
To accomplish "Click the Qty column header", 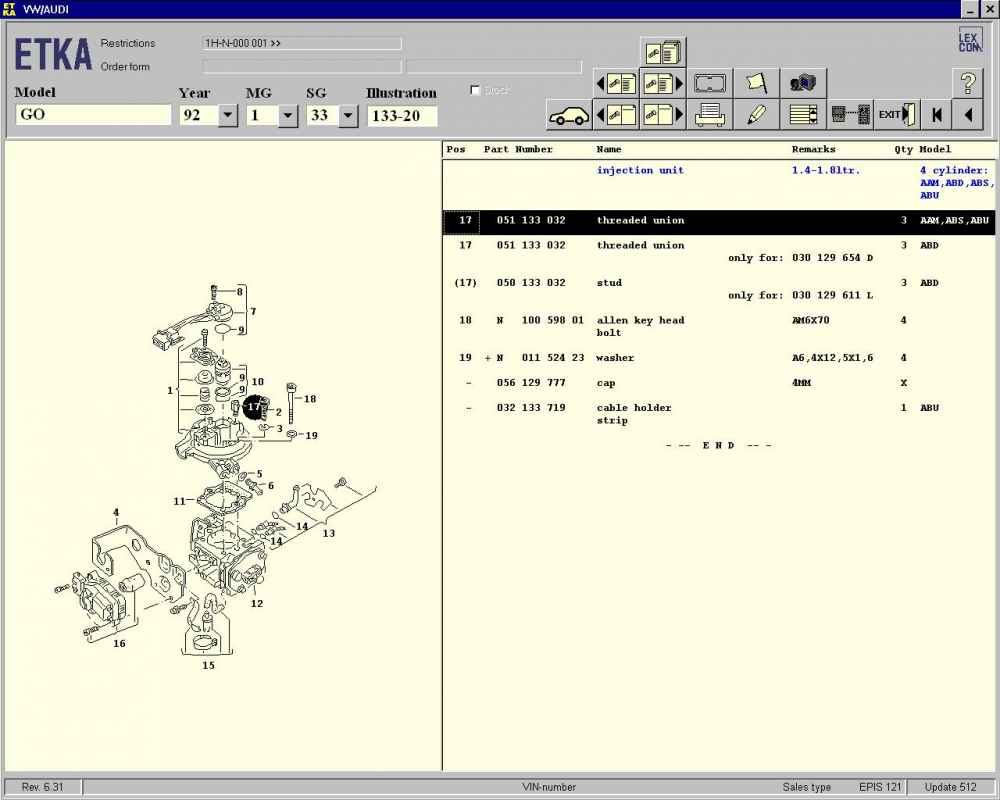I will tap(903, 149).
